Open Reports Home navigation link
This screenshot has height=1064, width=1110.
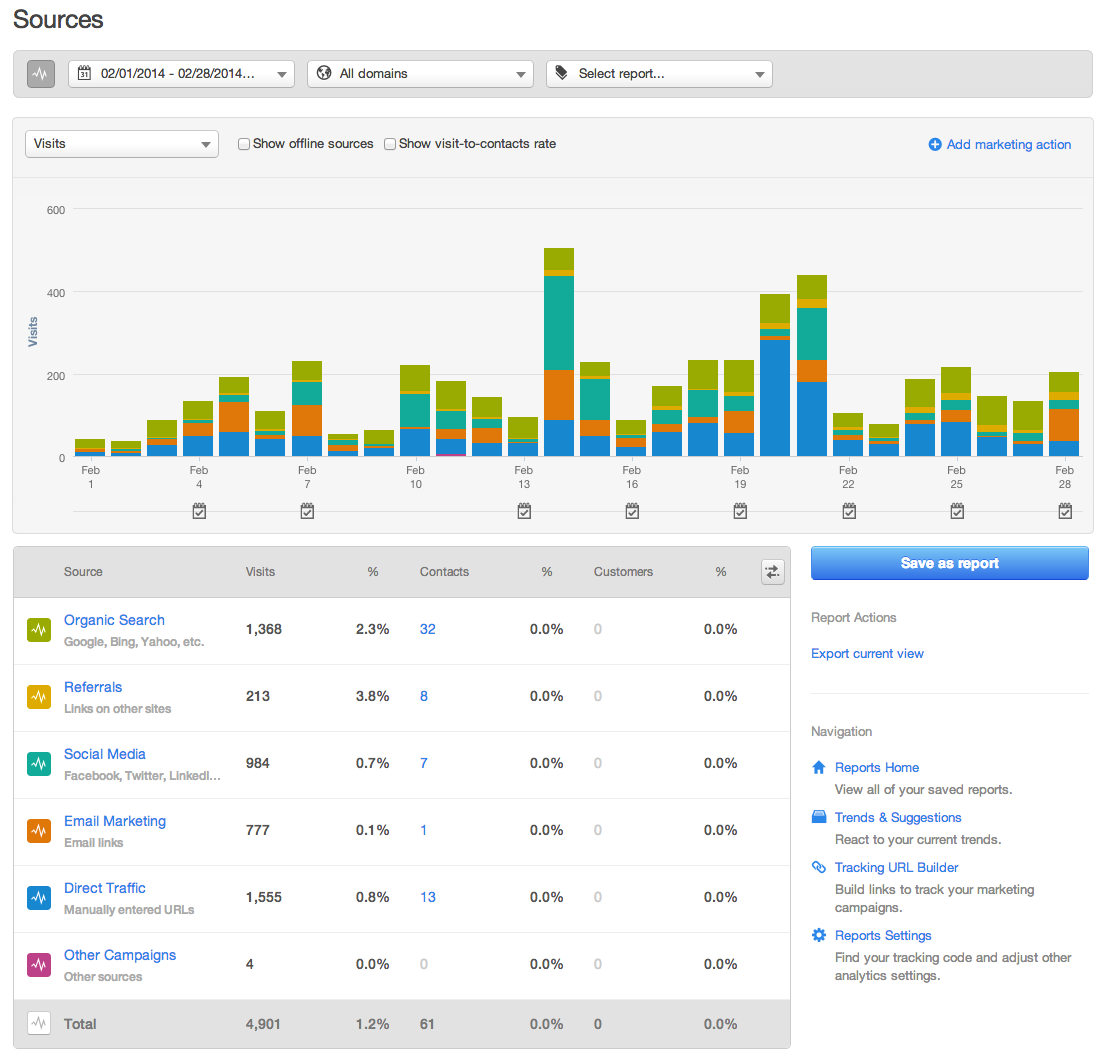[x=876, y=767]
